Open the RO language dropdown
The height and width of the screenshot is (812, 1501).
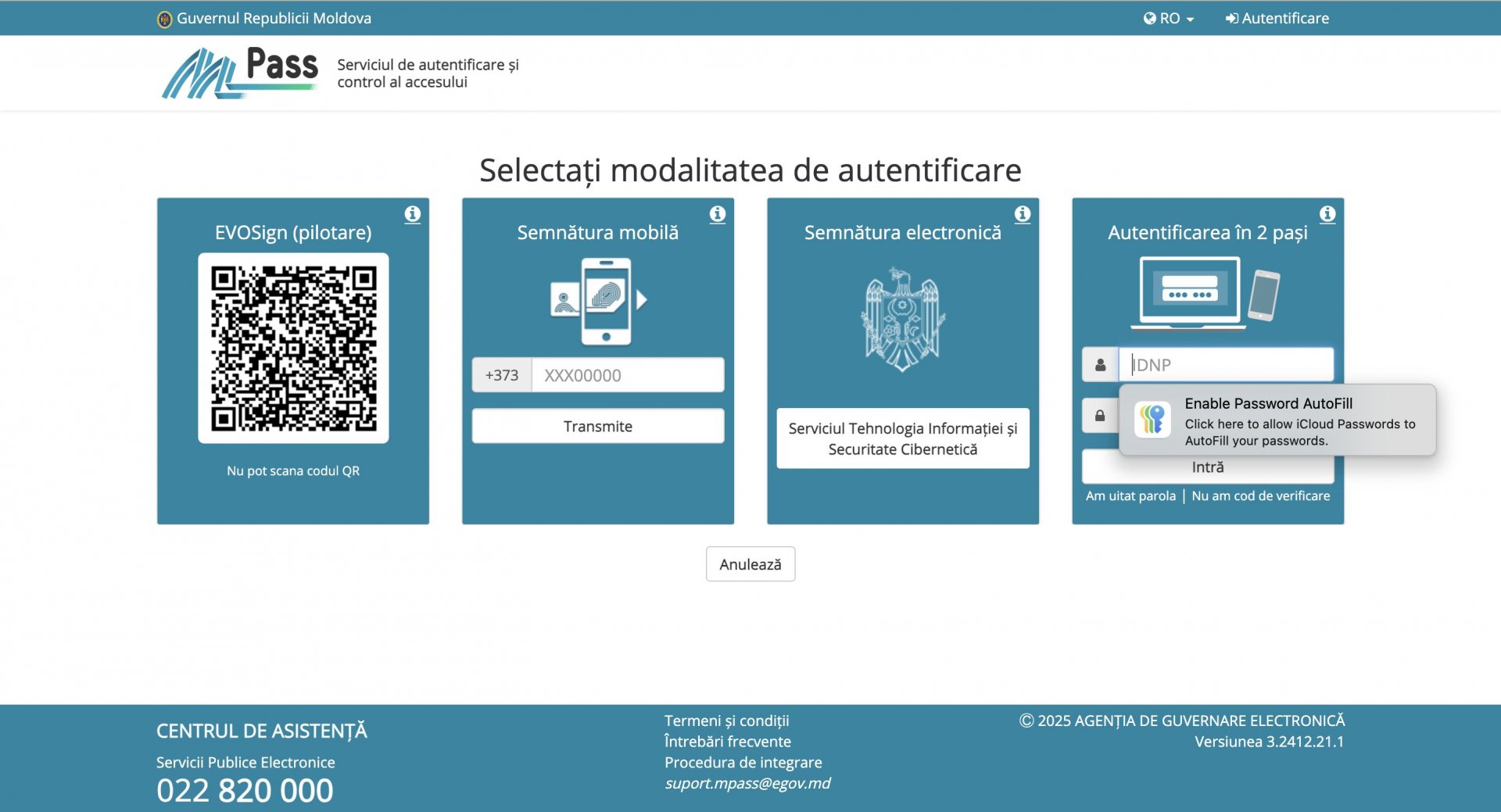(1169, 19)
